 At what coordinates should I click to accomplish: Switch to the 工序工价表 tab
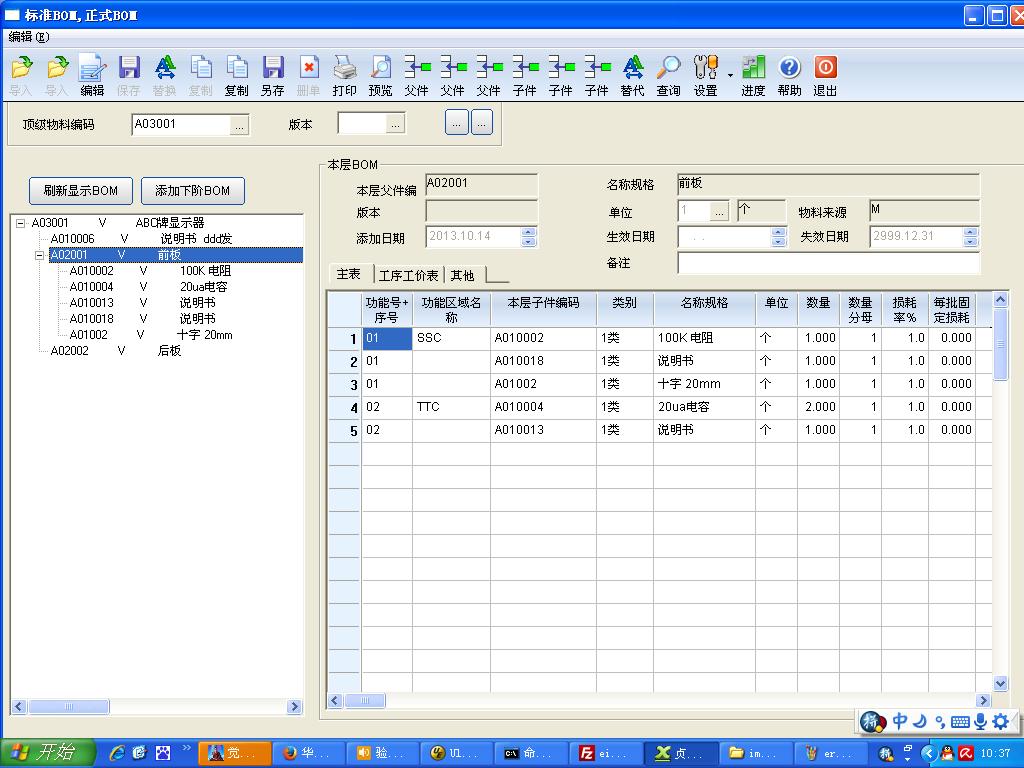click(408, 276)
